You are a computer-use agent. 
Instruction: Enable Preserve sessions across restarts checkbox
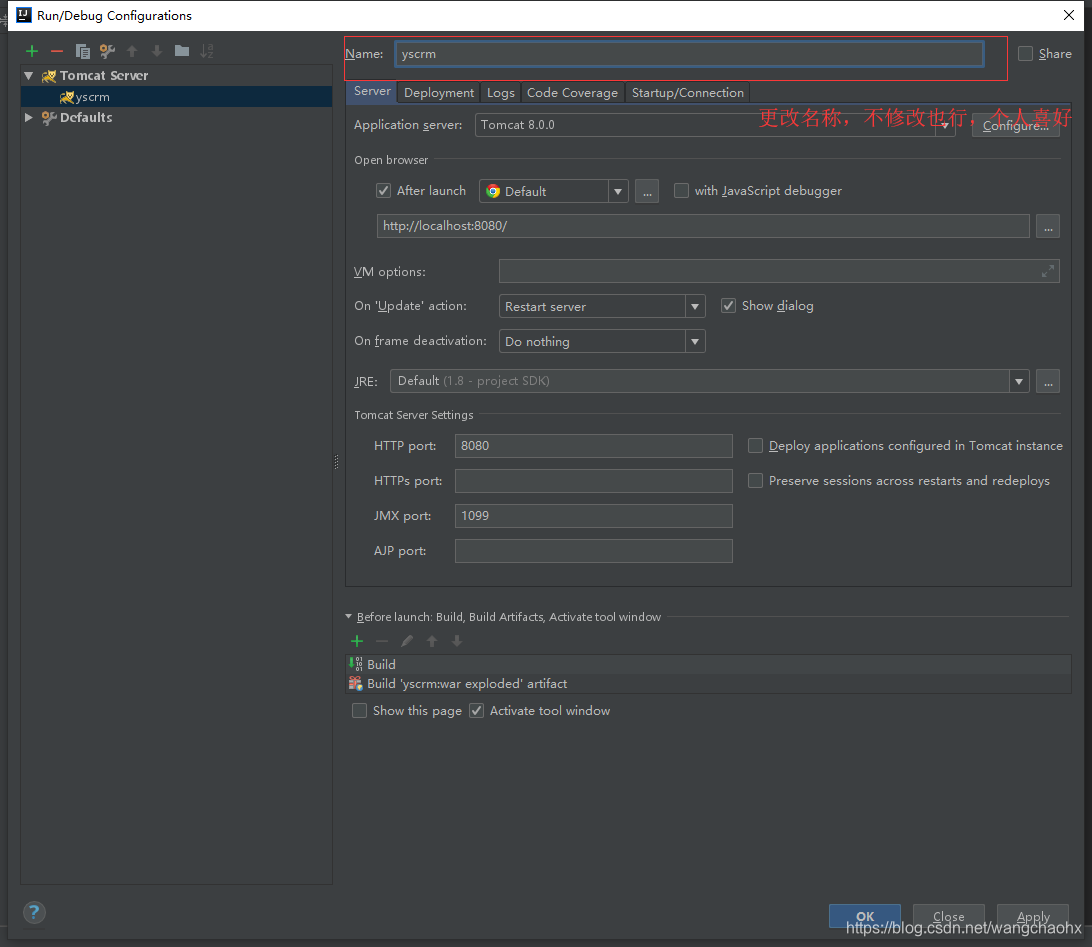click(755, 480)
